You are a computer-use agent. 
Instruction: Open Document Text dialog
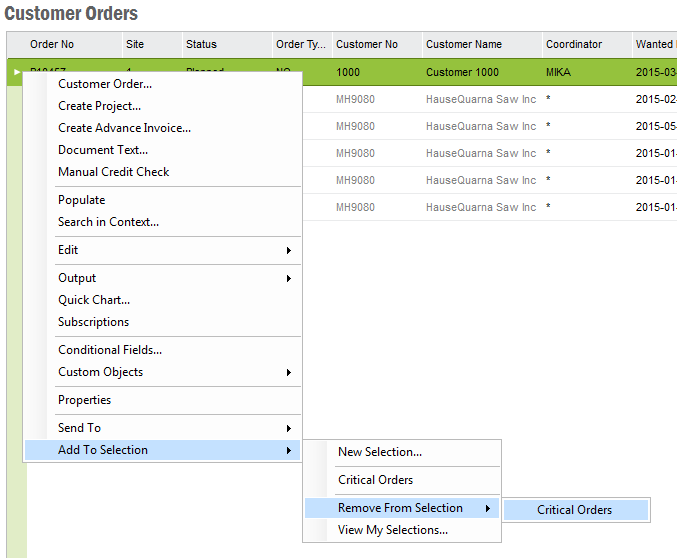coord(103,150)
